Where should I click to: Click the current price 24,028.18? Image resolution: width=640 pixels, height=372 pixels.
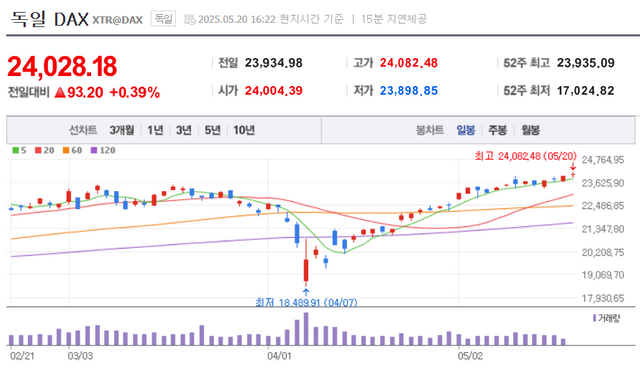(62, 66)
